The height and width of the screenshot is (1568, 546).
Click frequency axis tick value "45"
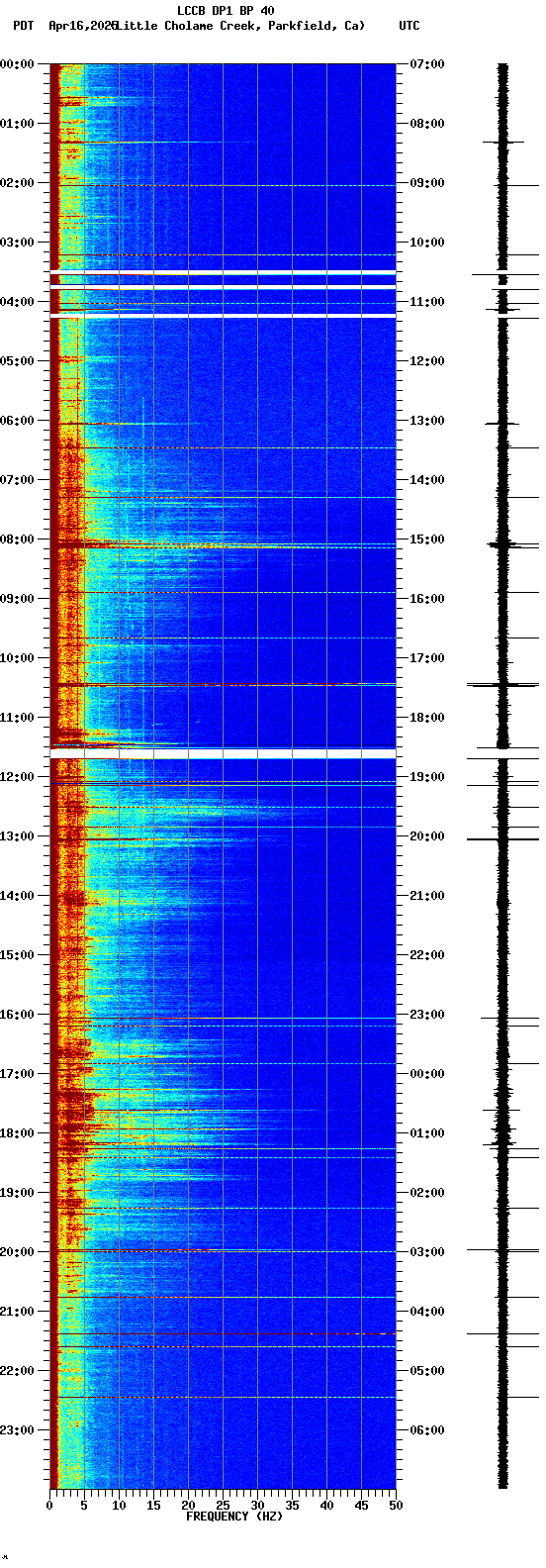coord(361,1506)
